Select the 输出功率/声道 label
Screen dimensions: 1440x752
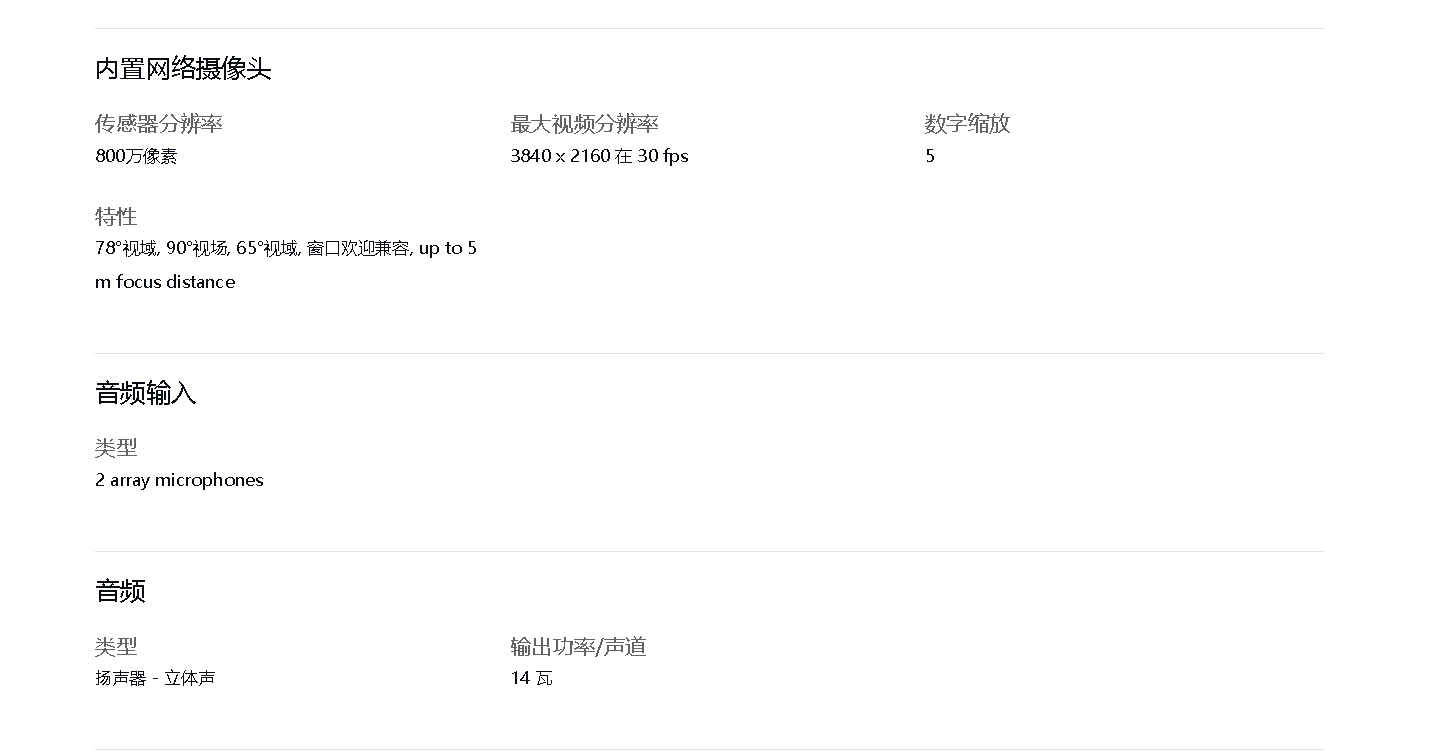tap(578, 646)
